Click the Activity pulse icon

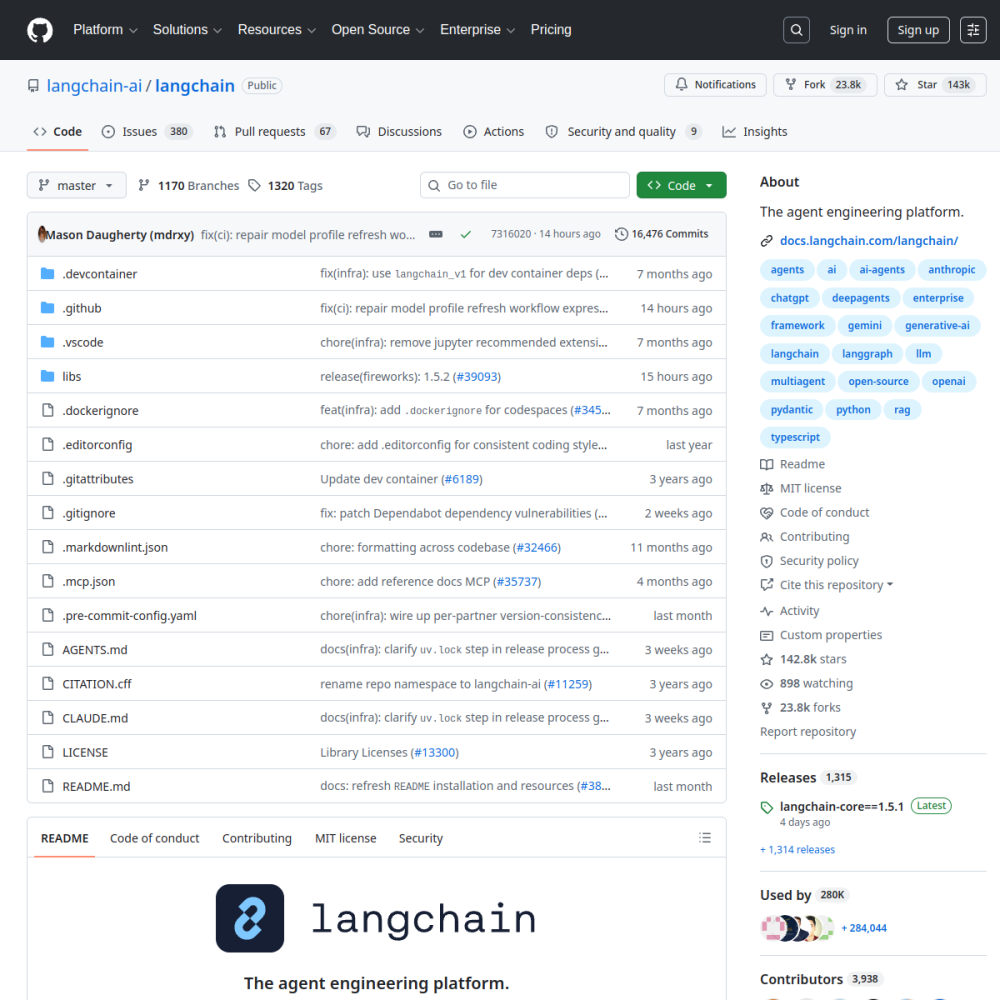click(x=766, y=611)
